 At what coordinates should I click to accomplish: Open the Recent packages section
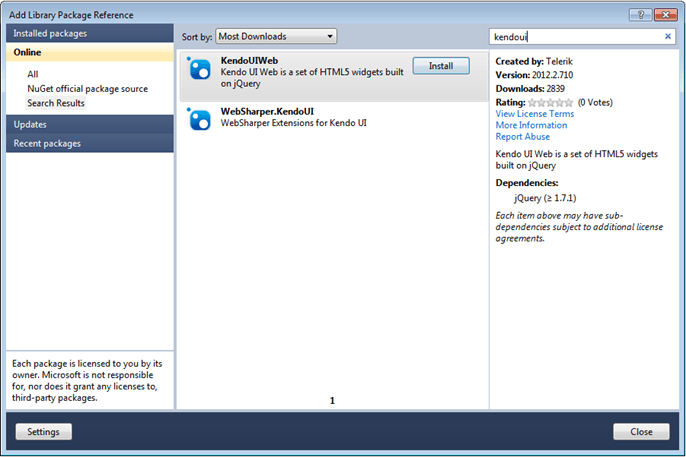click(90, 143)
